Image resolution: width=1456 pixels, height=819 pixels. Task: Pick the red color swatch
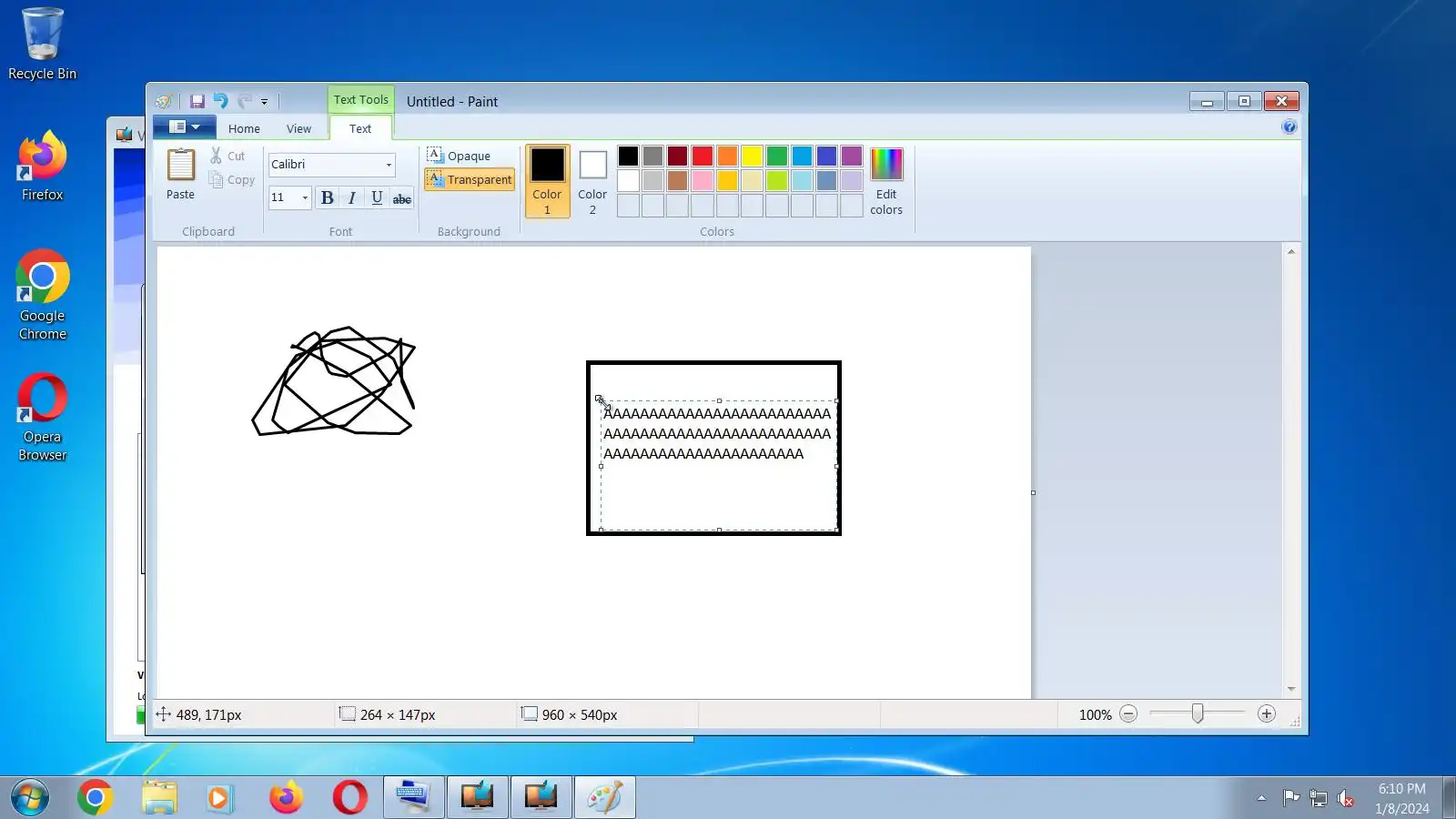tap(703, 156)
